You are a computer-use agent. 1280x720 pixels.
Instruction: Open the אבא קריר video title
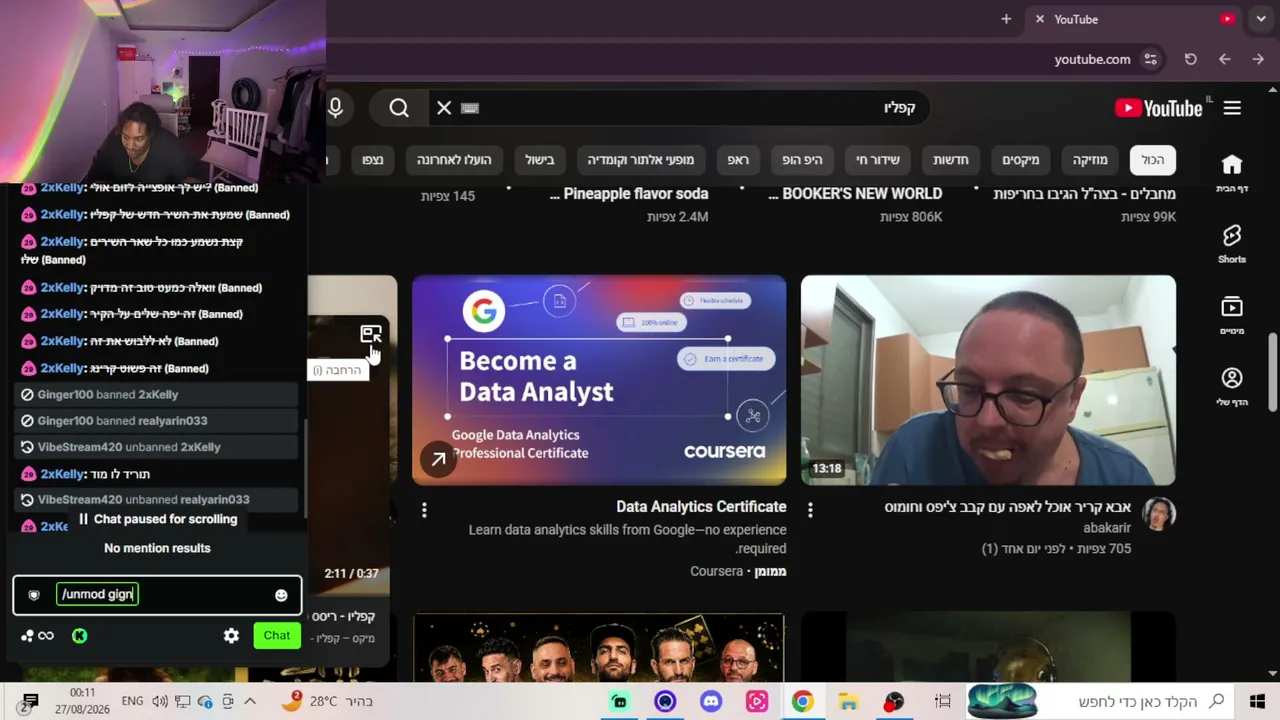tap(1008, 507)
